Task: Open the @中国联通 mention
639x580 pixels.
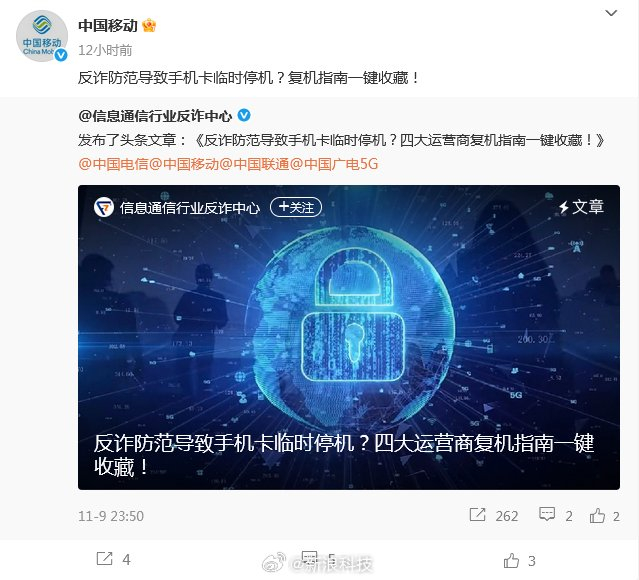Action: 255,164
